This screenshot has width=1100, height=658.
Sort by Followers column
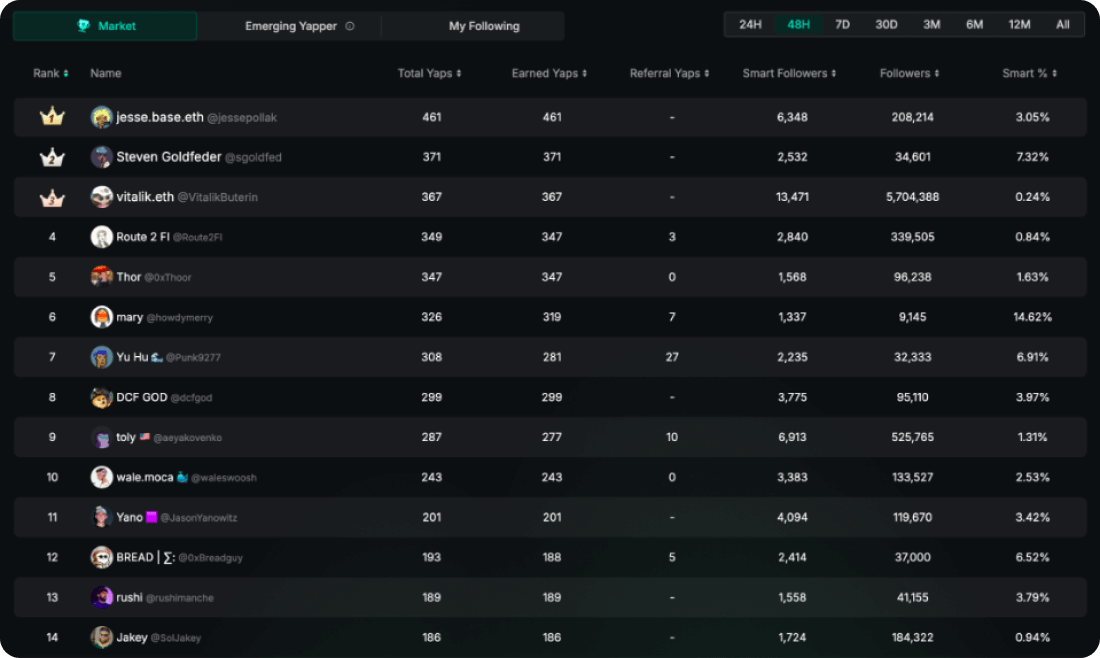[909, 73]
